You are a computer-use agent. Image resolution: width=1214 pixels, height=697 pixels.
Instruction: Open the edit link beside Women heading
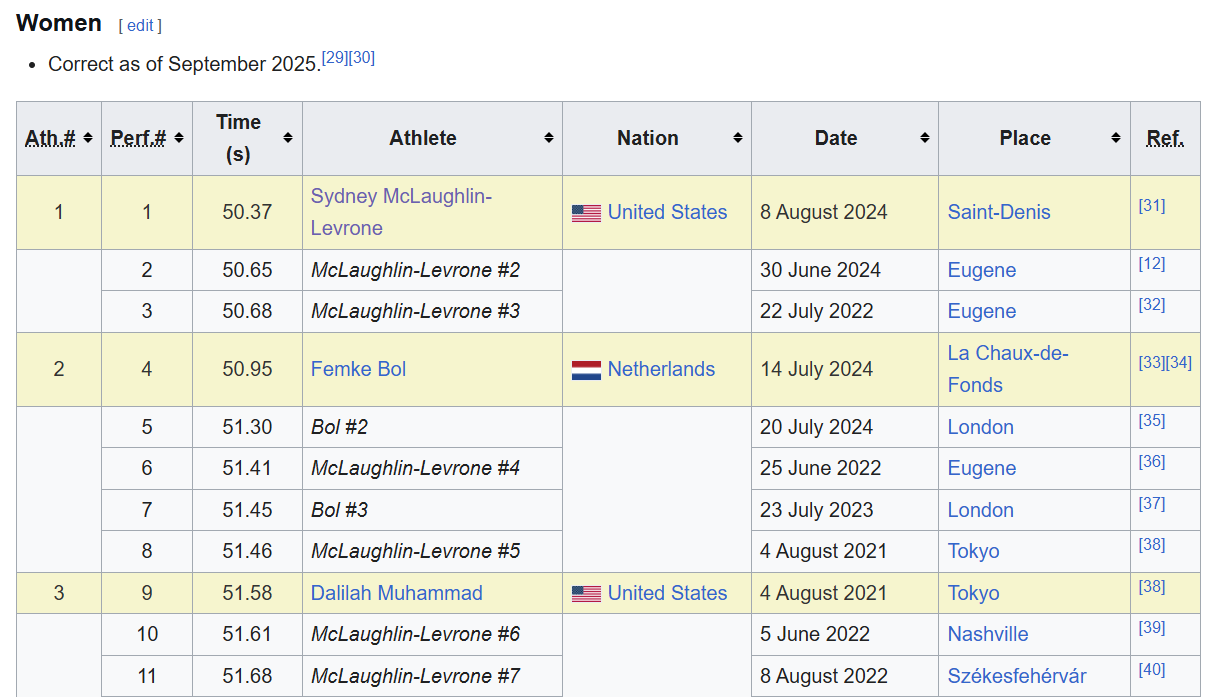tap(140, 26)
